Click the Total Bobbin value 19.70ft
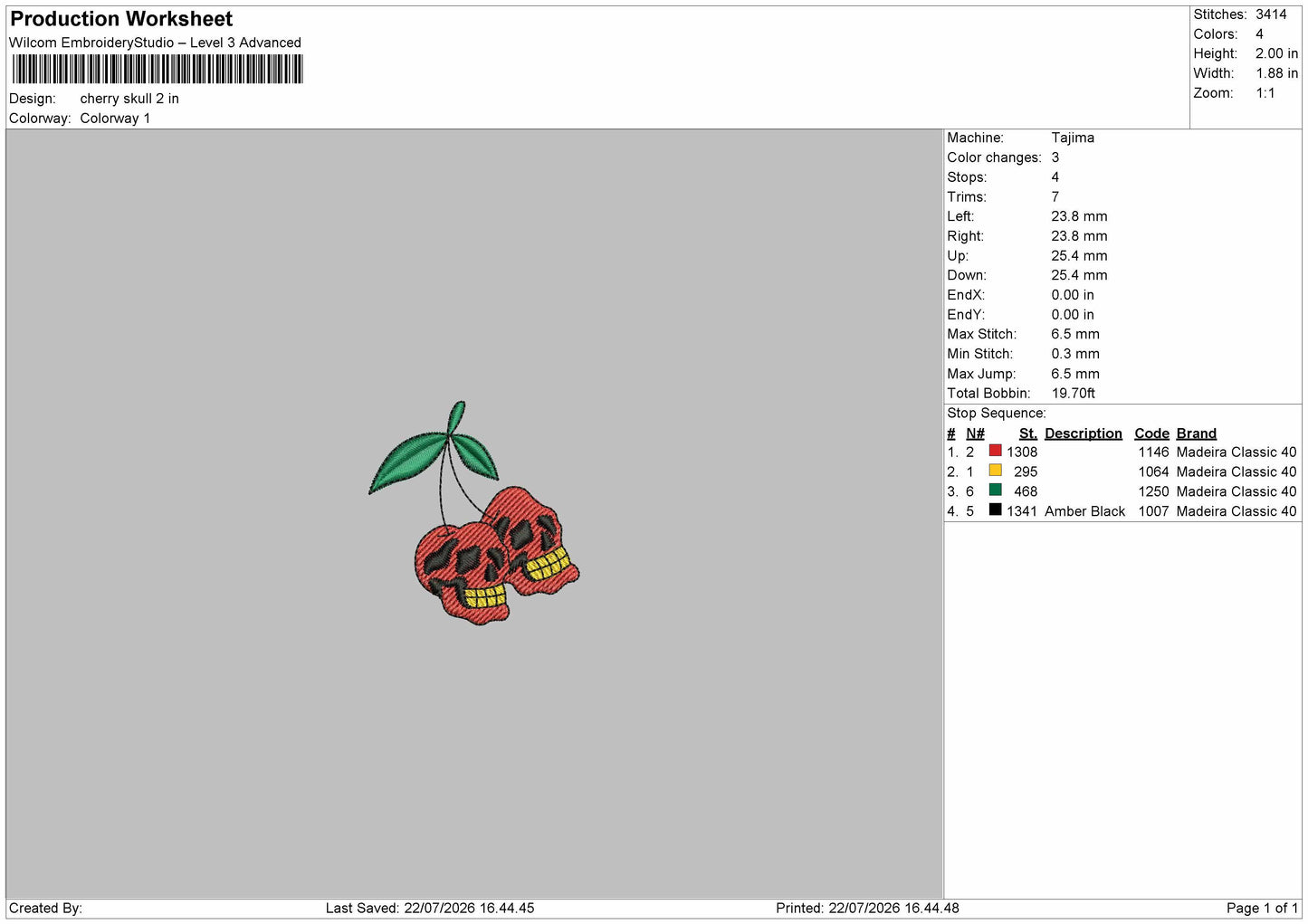The image size is (1308, 924). click(x=1073, y=394)
